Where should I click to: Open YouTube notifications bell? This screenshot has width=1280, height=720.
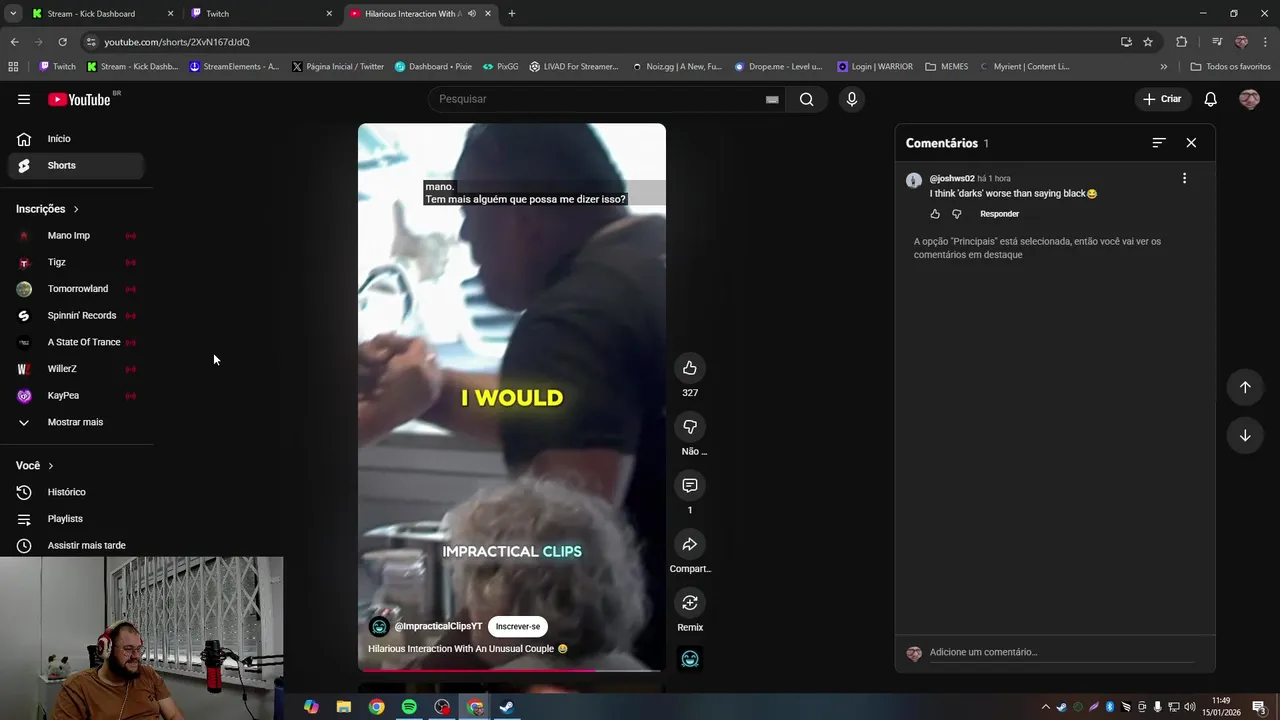(1210, 99)
